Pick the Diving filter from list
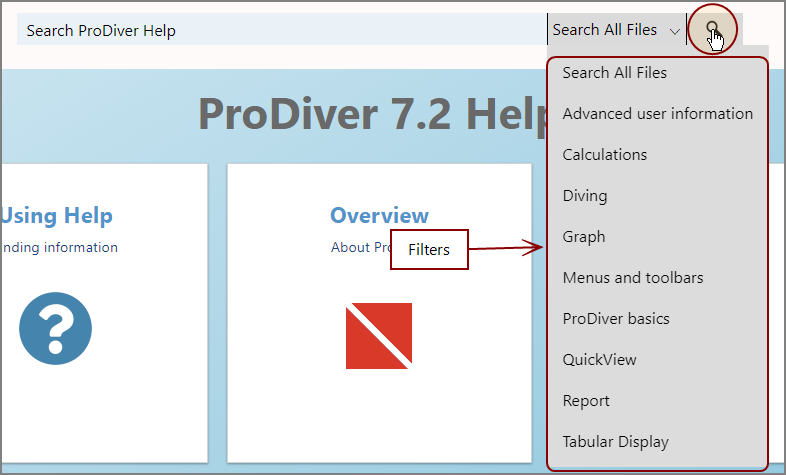 (584, 195)
